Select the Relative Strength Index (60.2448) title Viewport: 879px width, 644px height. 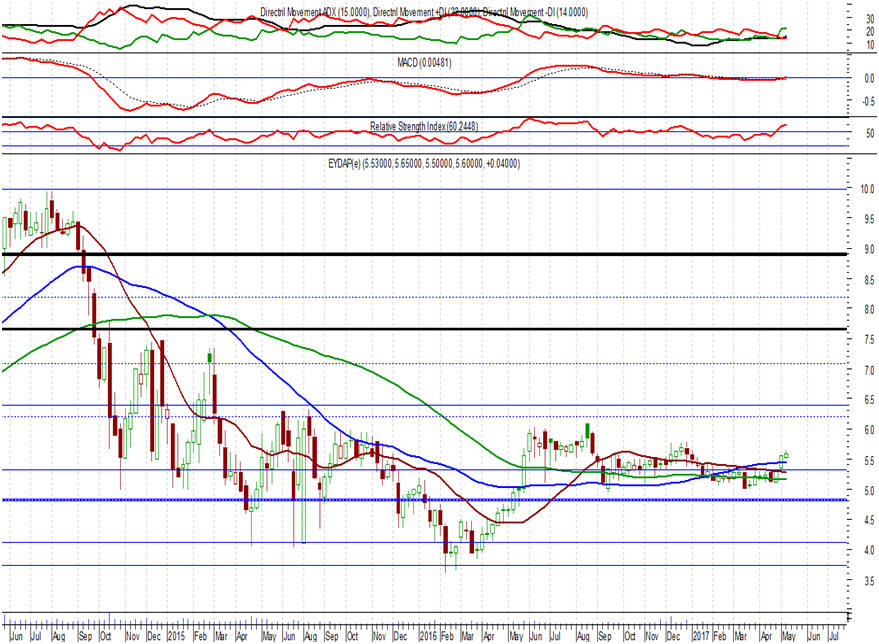click(424, 126)
